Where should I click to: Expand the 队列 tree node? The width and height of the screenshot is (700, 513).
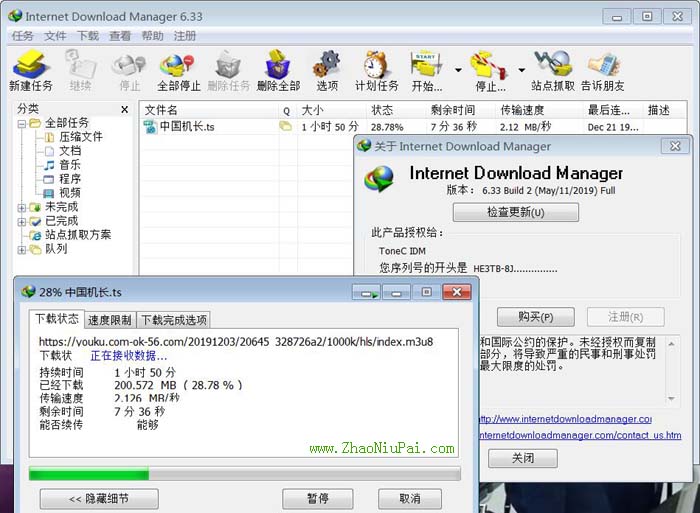tap(21, 250)
